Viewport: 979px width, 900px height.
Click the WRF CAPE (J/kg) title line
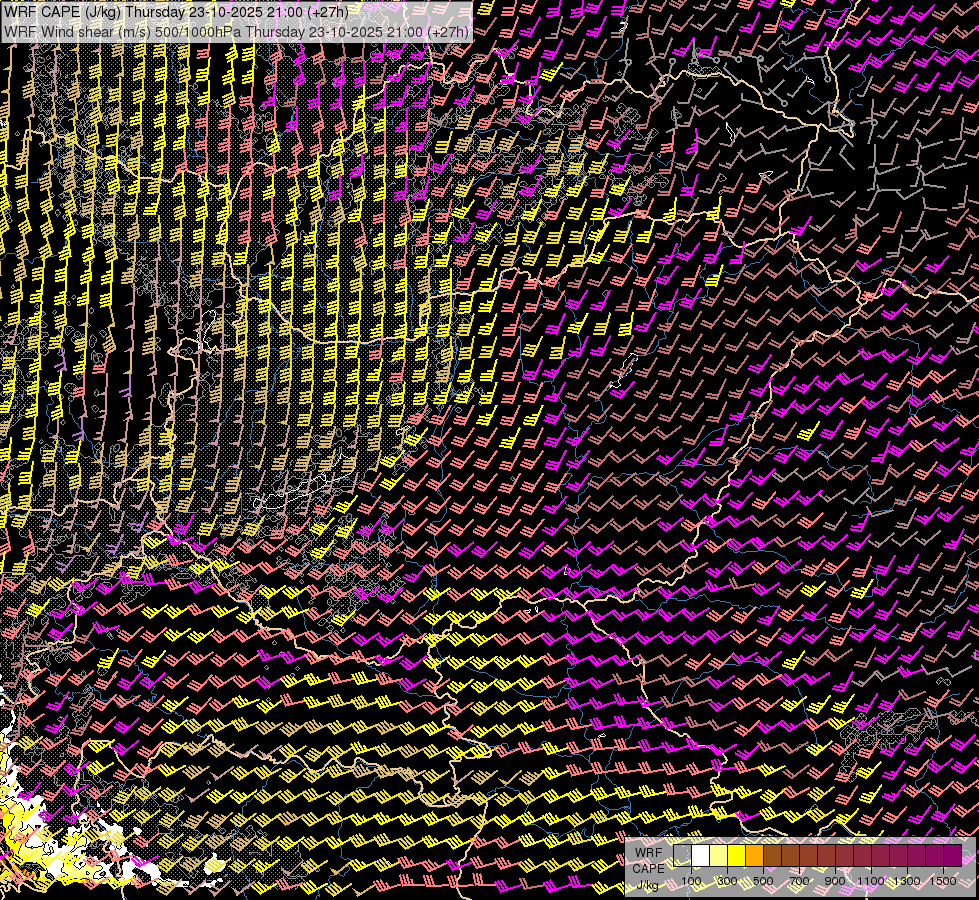point(176,12)
